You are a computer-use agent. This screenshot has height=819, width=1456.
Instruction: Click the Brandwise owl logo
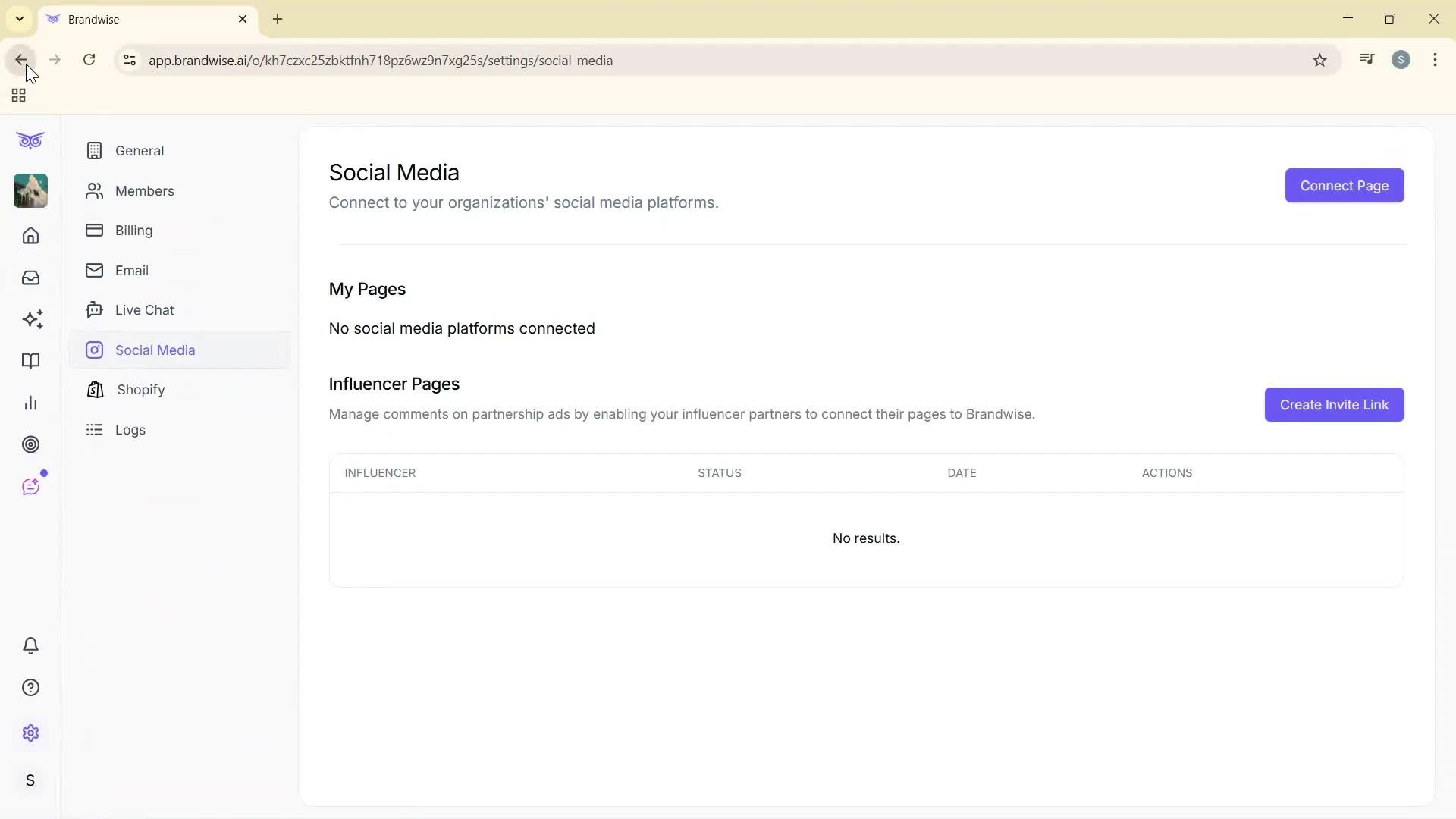point(30,140)
